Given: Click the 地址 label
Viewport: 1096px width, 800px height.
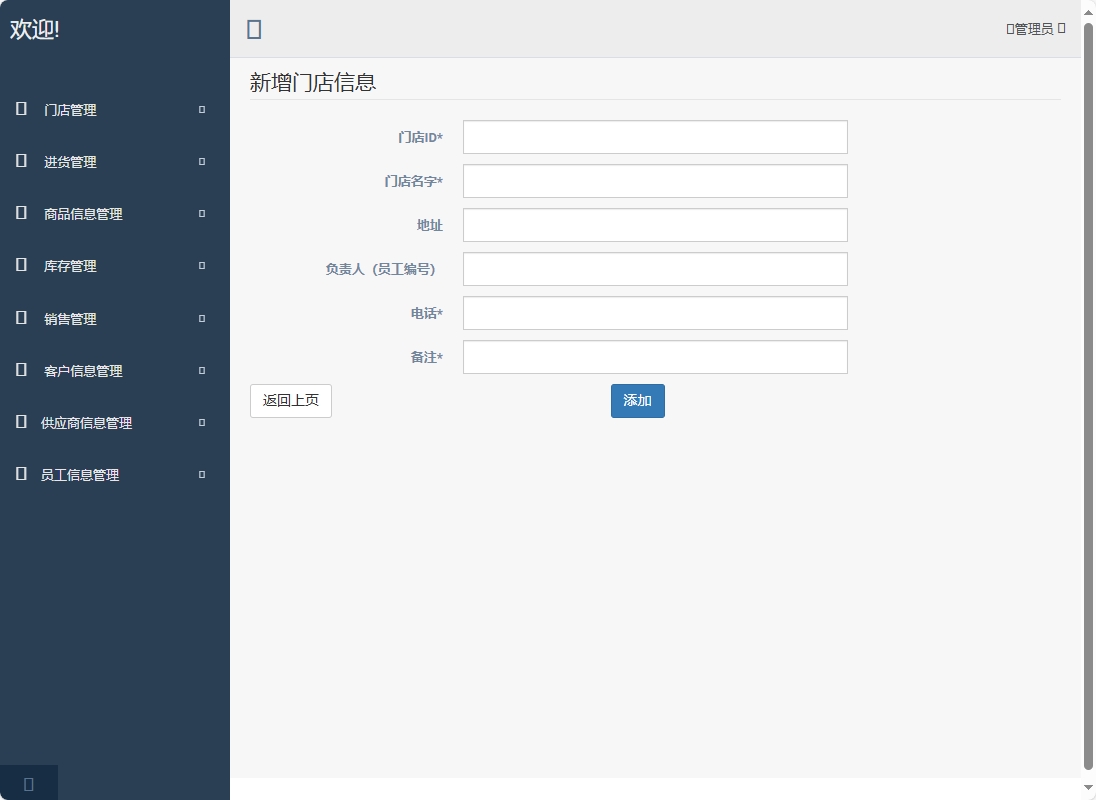Looking at the screenshot, I should [430, 225].
